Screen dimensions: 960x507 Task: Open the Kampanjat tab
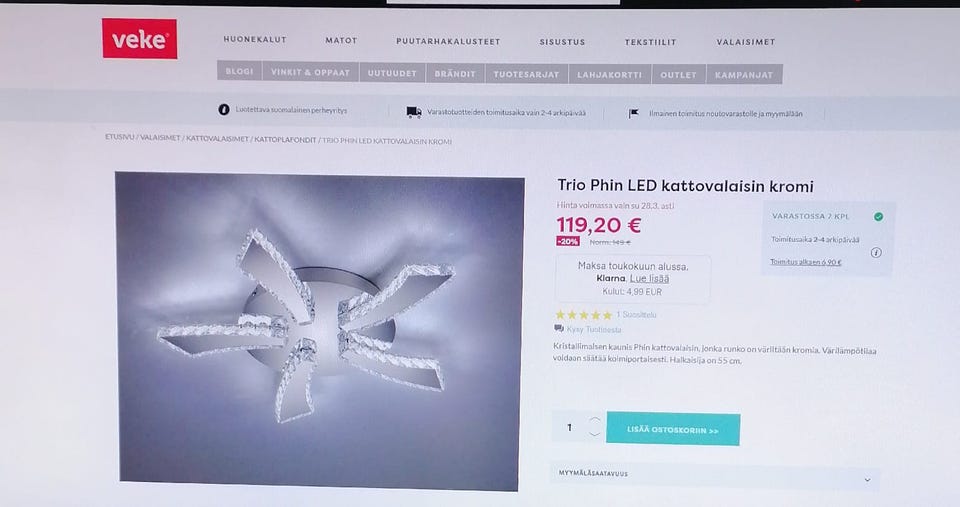(x=744, y=75)
